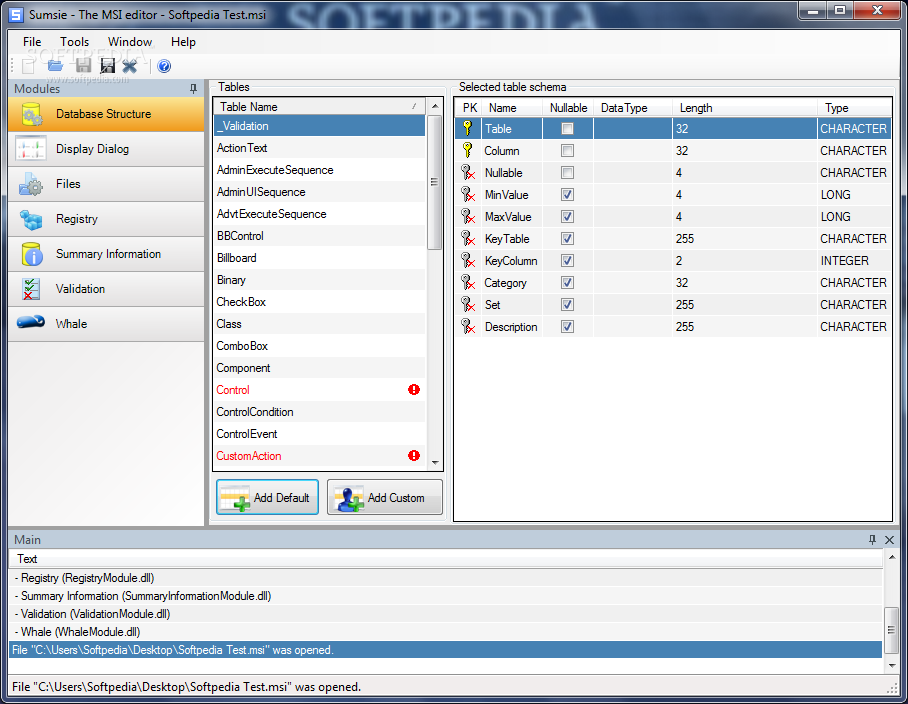Click the Database Structure cylinder icon
Screen dimensions: 908x704
pos(31,114)
